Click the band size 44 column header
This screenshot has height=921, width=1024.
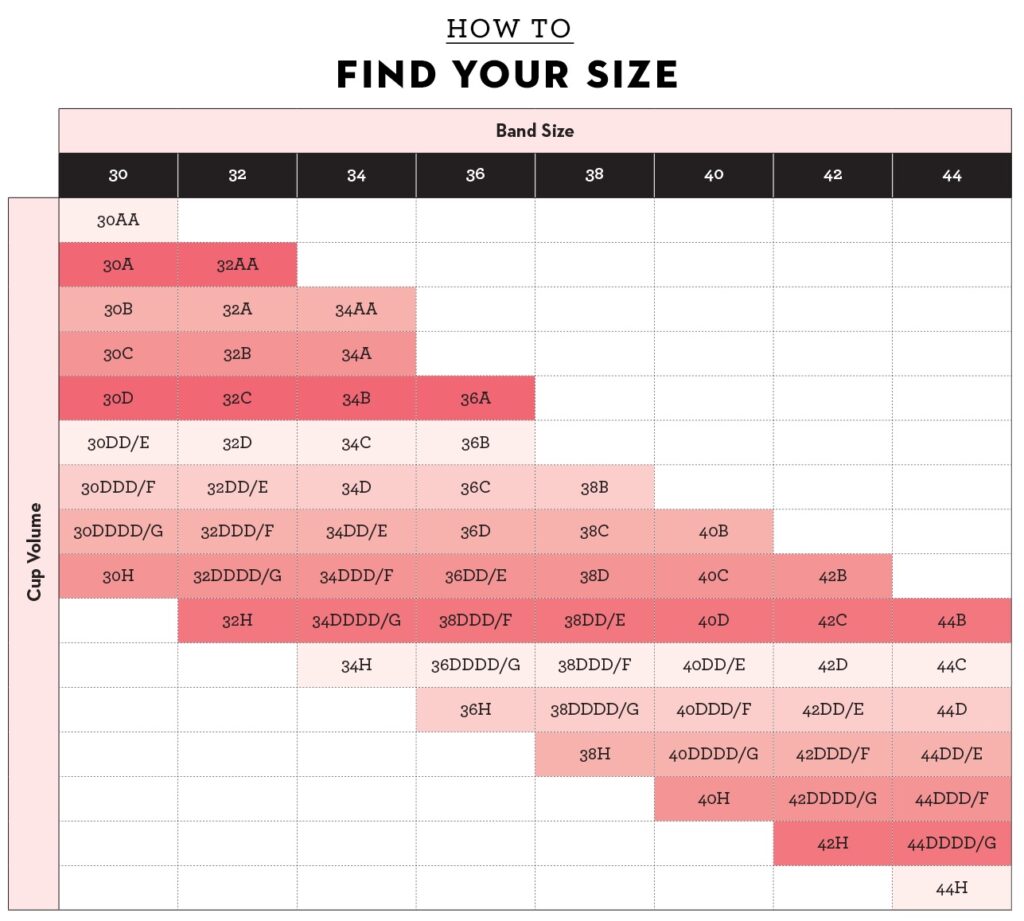[952, 175]
